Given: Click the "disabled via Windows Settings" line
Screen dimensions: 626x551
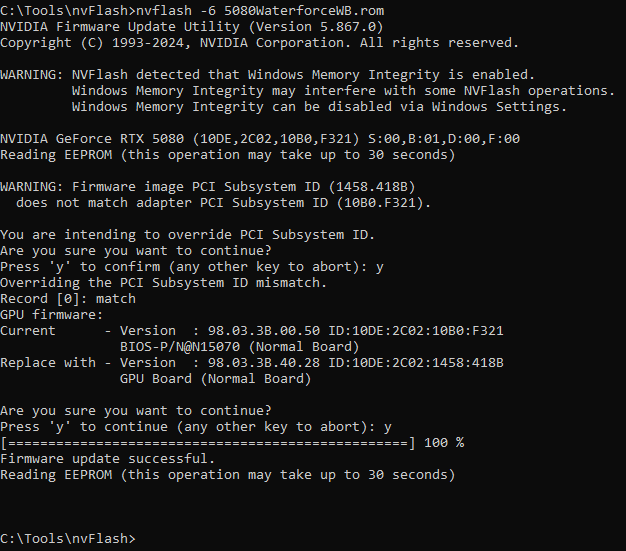Looking at the screenshot, I should pos(318,107).
